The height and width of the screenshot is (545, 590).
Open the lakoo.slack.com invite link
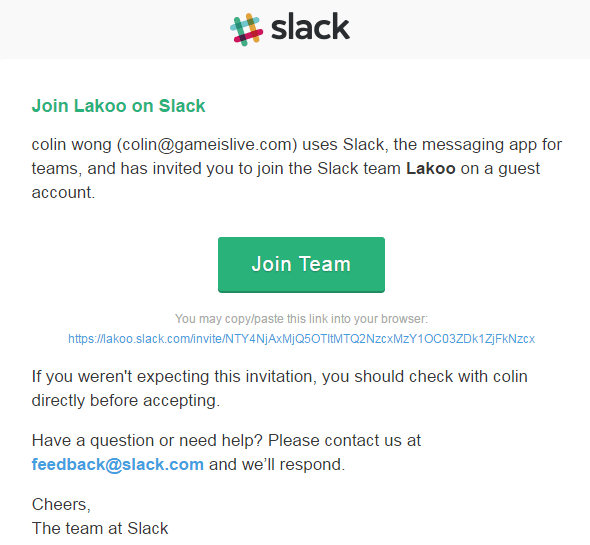coord(301,339)
